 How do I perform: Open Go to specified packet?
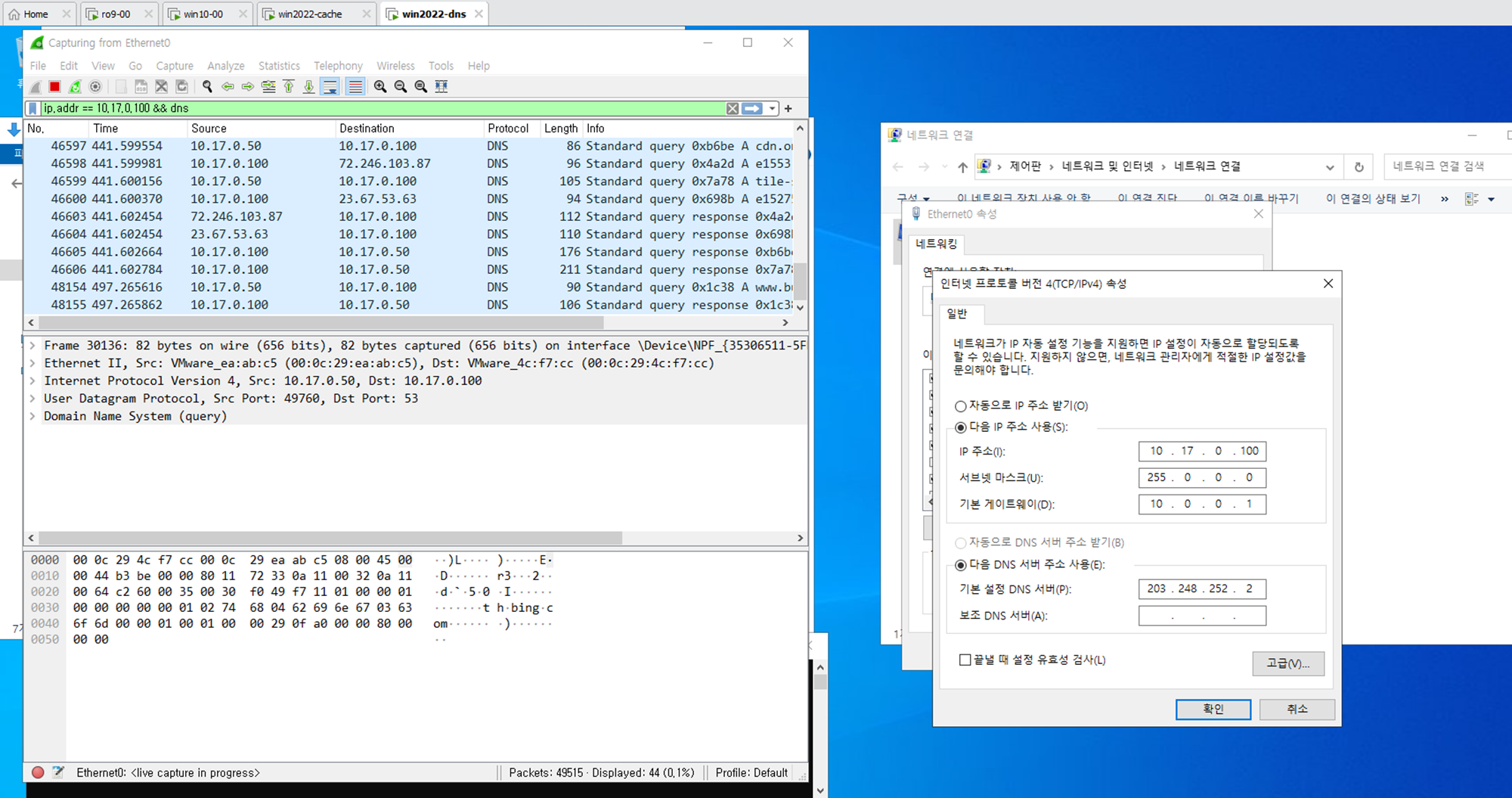(x=268, y=87)
